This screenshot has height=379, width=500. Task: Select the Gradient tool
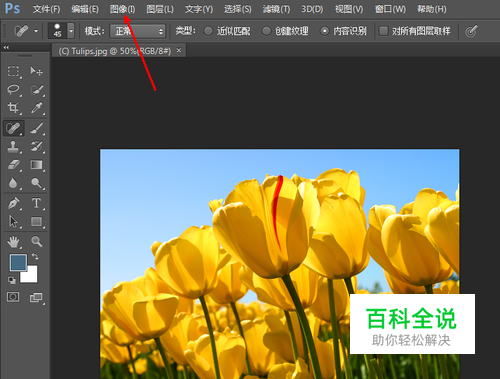(x=37, y=165)
